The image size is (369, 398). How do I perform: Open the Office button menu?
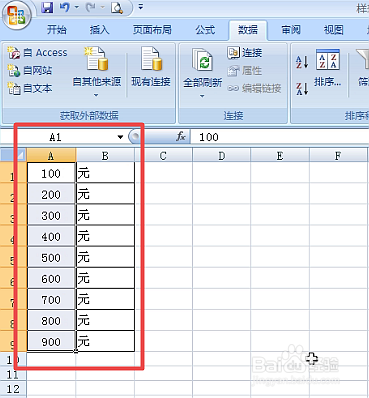point(17,16)
